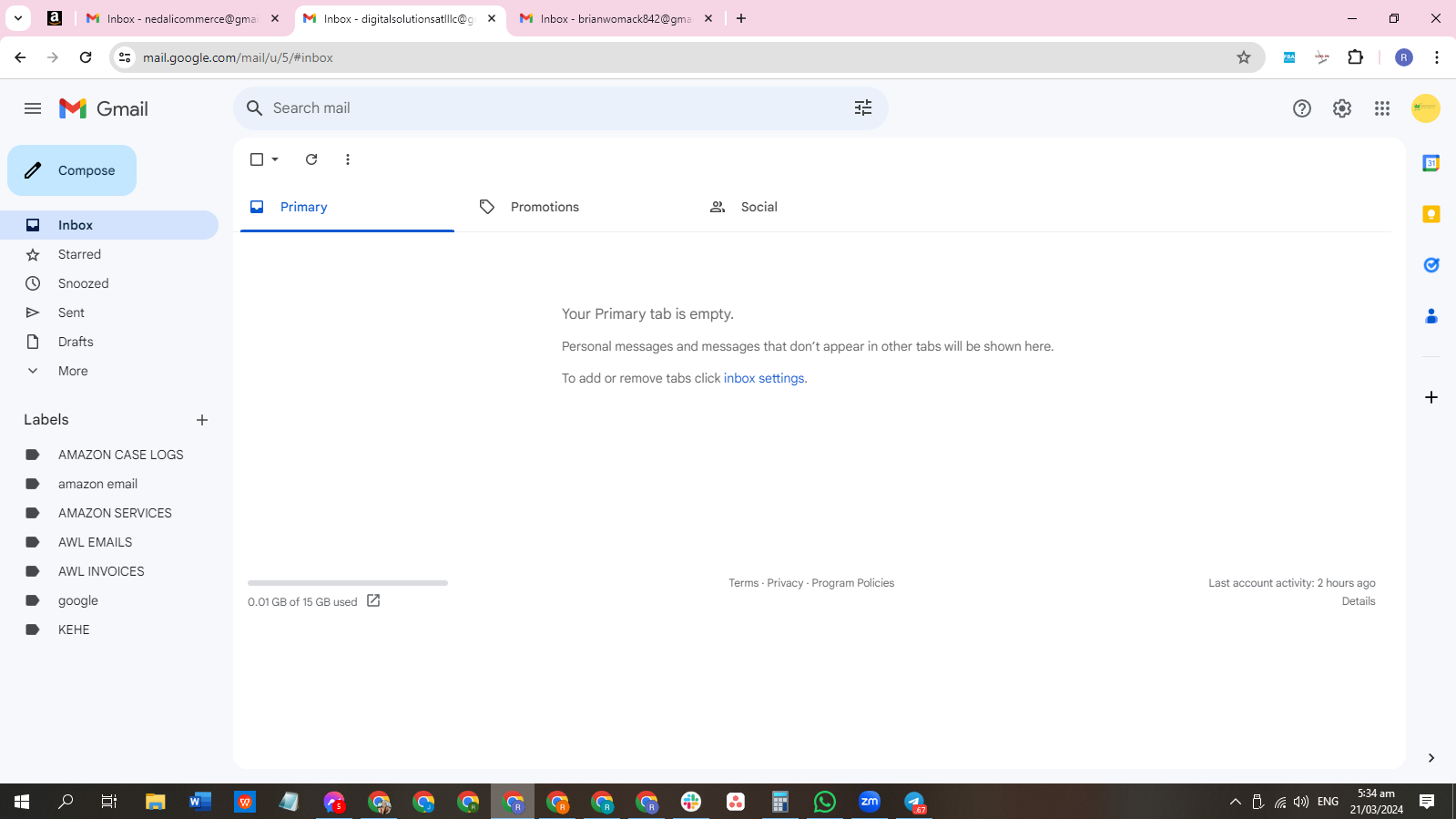The height and width of the screenshot is (819, 1456).
Task: Open the Settings gear icon
Action: (x=1341, y=108)
